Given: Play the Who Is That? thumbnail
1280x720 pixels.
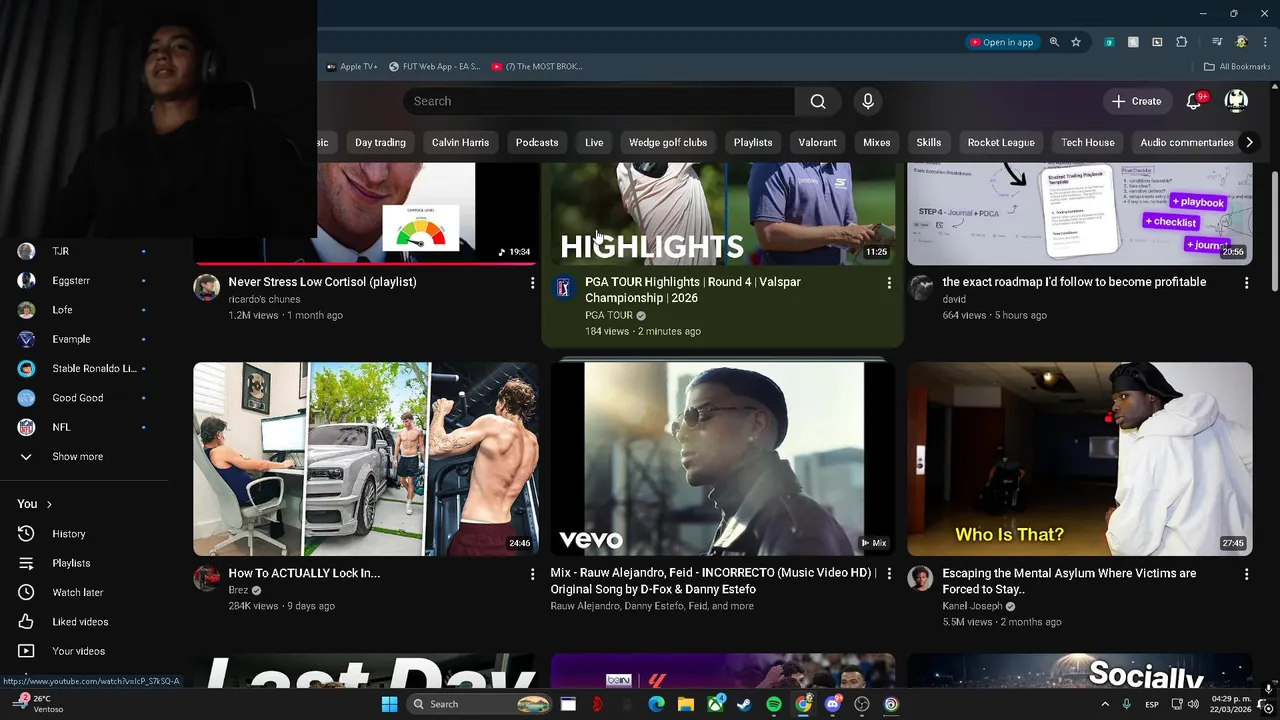Looking at the screenshot, I should 1079,459.
